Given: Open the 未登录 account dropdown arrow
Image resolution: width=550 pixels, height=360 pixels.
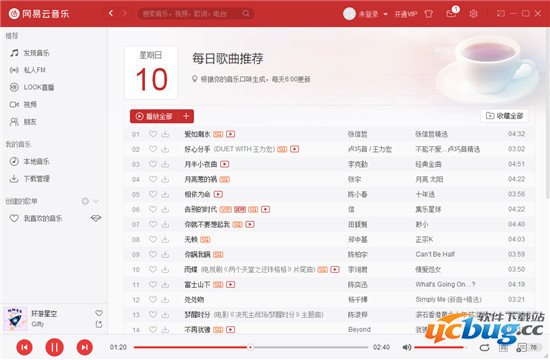Looking at the screenshot, I should coord(385,14).
